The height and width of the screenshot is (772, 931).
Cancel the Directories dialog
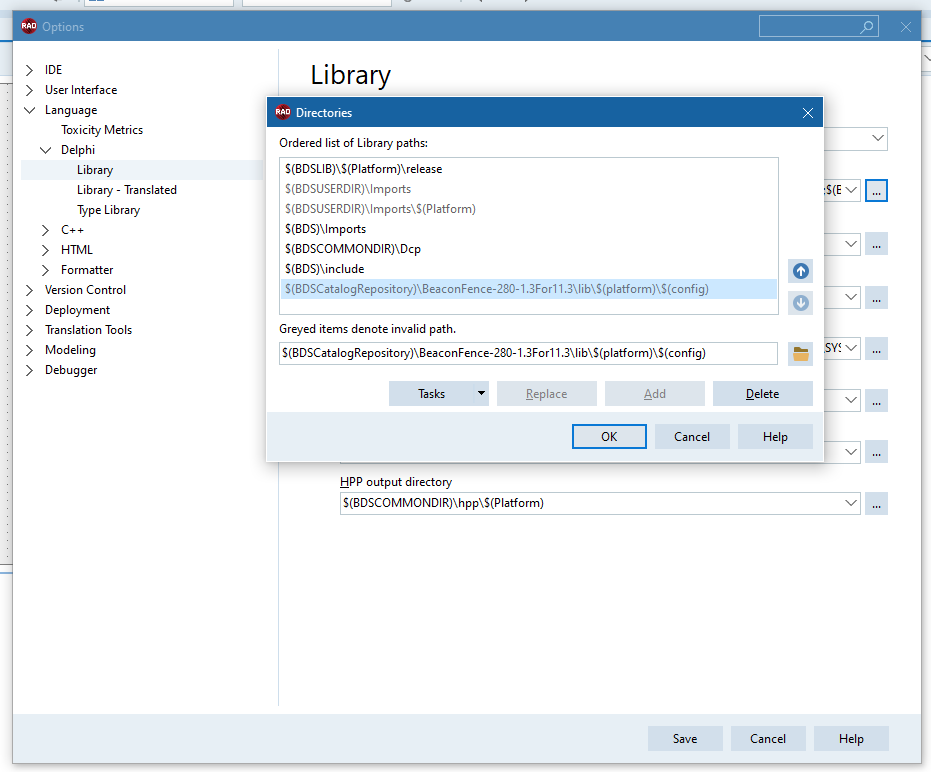(x=692, y=436)
